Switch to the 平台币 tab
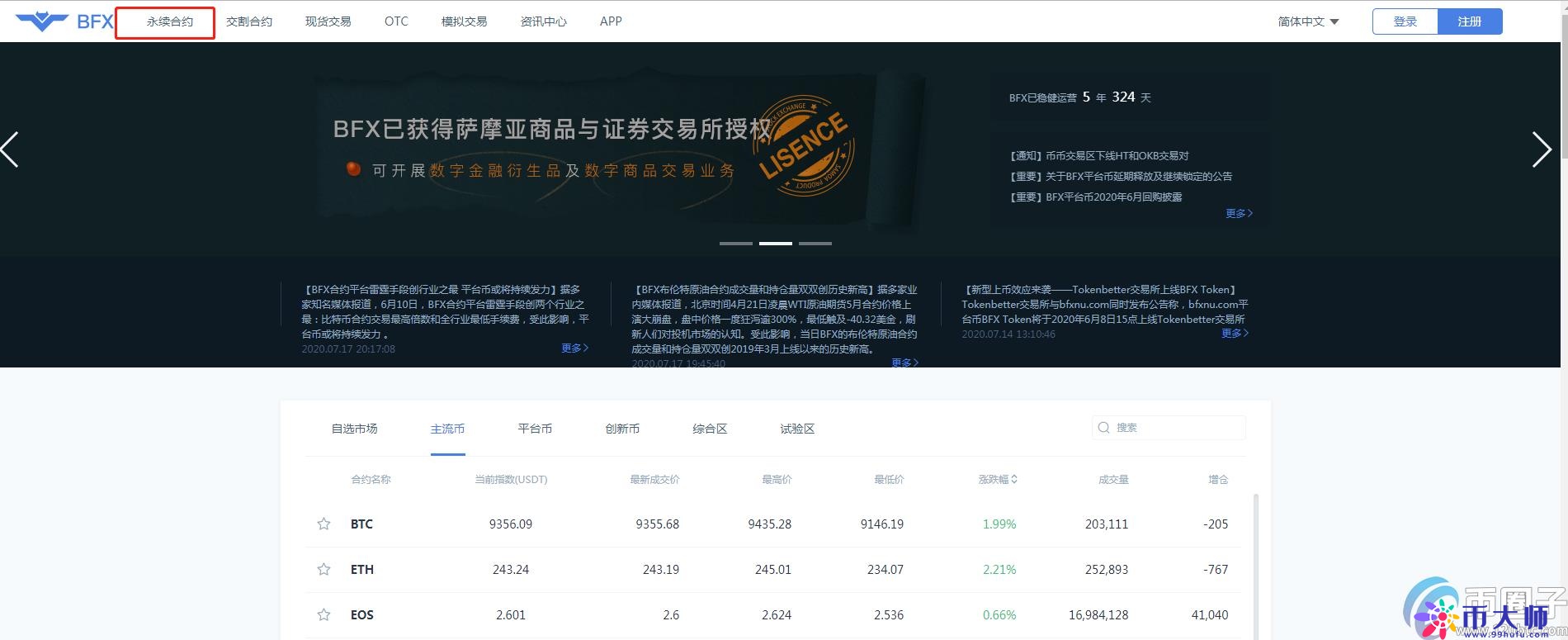The width and height of the screenshot is (1568, 640). pos(535,429)
